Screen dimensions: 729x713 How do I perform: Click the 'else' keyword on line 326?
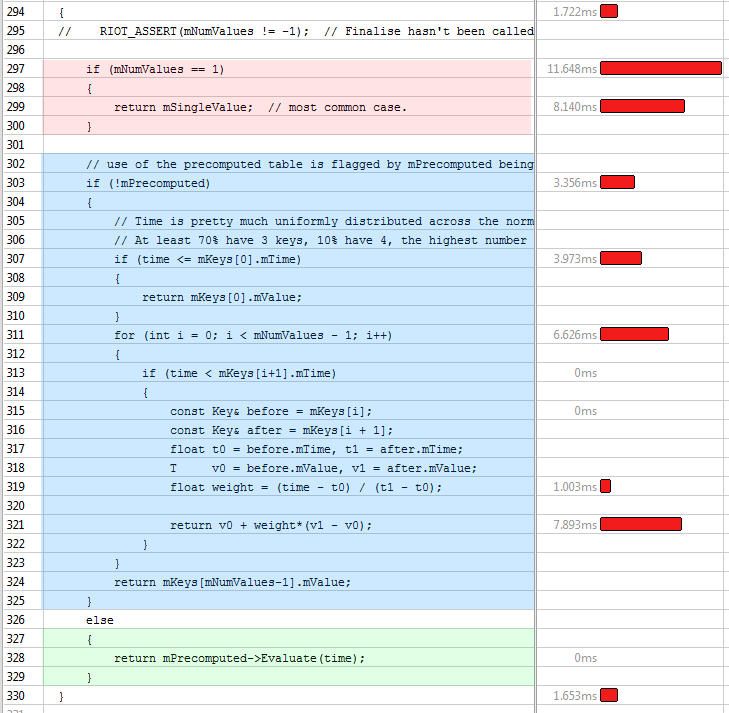tap(99, 620)
